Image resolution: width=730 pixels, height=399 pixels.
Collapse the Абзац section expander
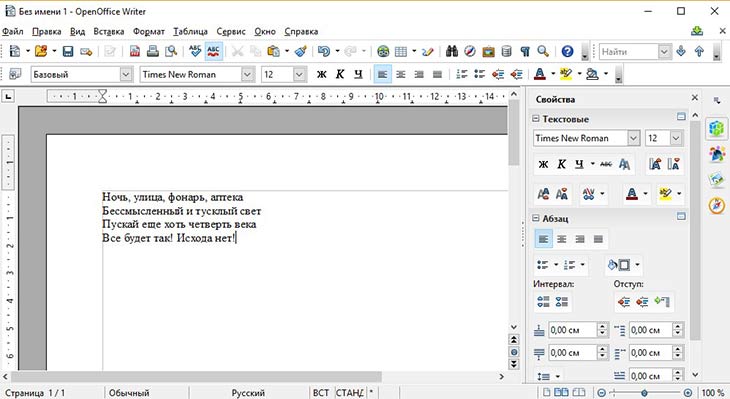coord(535,218)
